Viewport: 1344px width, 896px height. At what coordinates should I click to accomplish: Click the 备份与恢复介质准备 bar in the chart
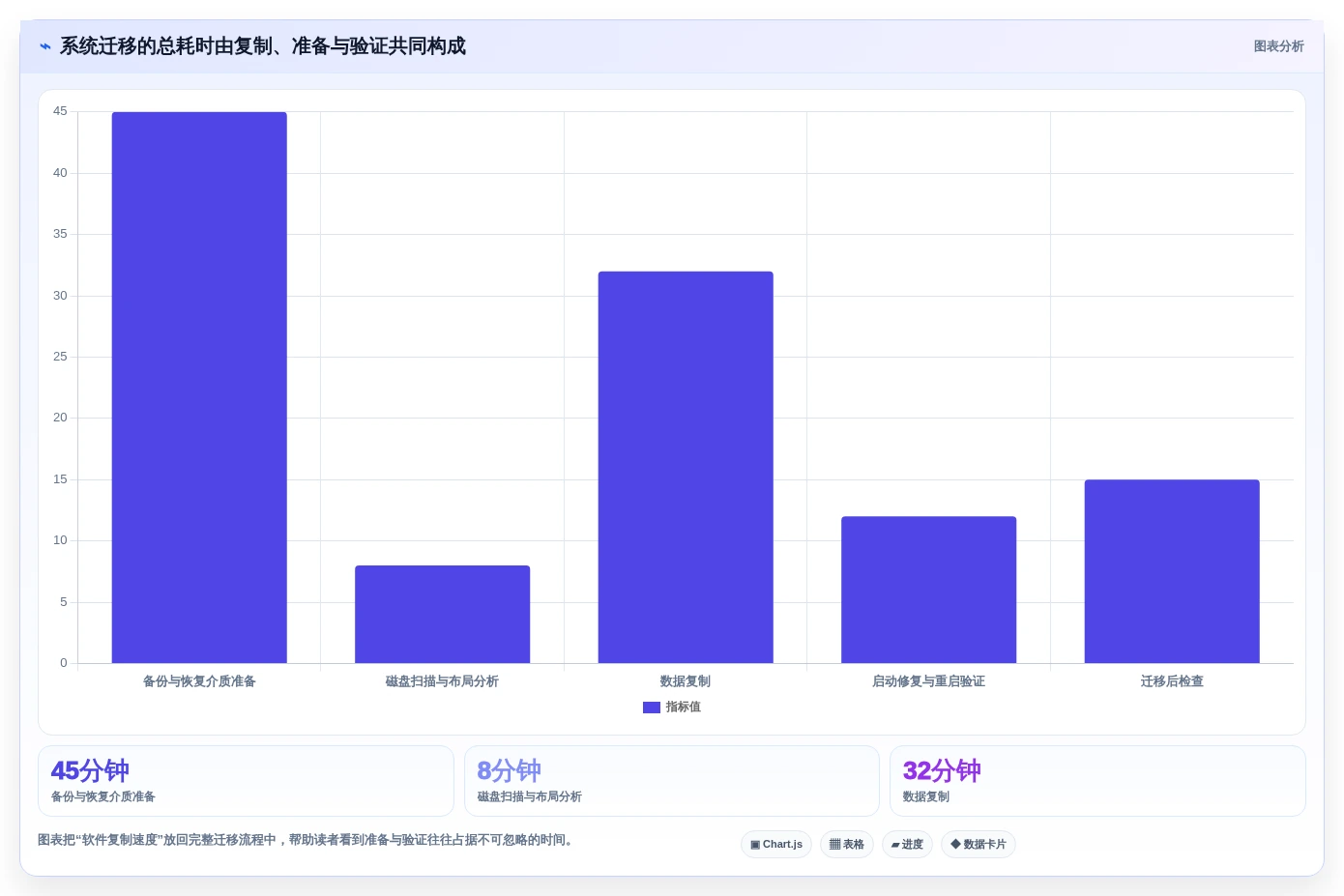click(199, 388)
